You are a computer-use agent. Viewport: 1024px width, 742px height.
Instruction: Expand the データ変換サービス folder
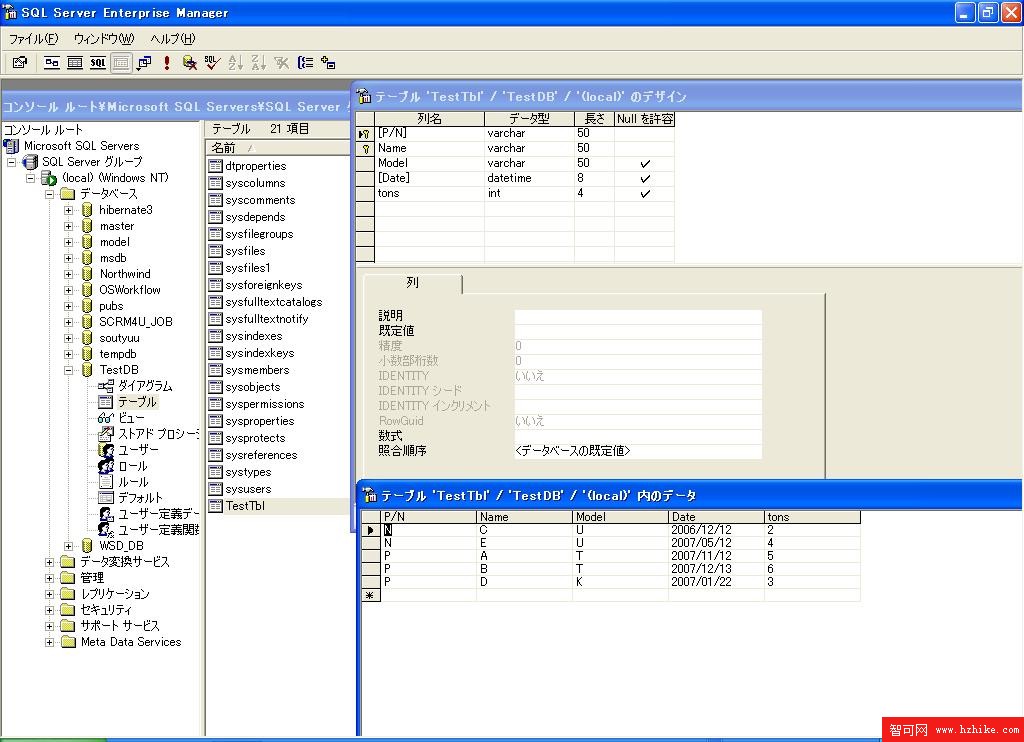[x=50, y=562]
